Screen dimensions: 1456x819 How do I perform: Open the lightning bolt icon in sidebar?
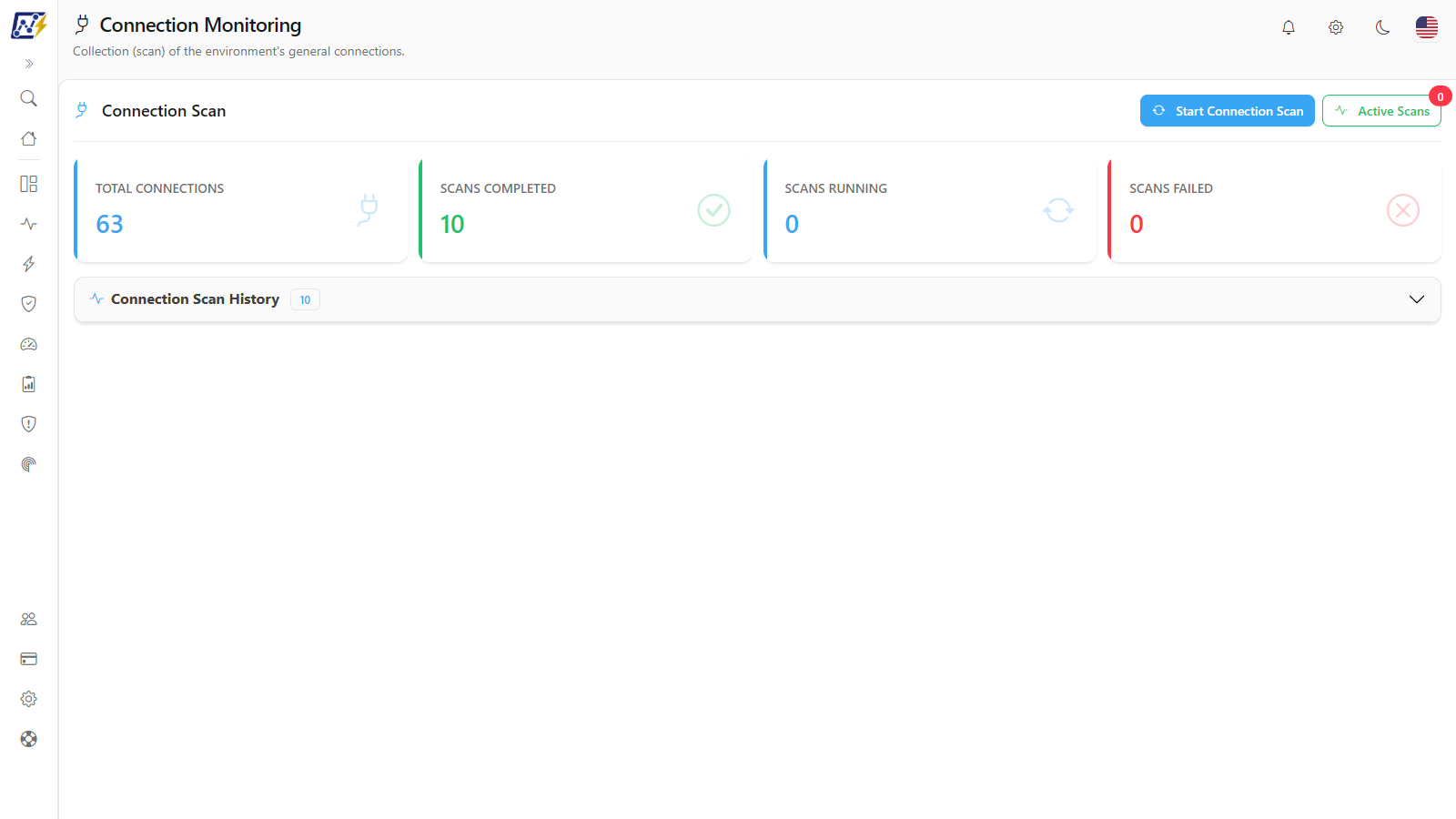point(29,264)
